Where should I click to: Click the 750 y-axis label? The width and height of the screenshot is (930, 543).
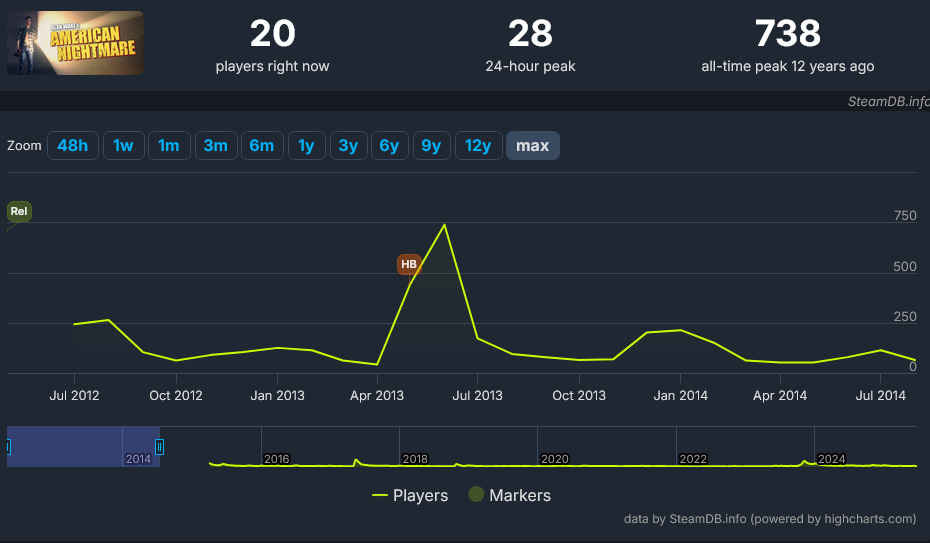(x=905, y=215)
